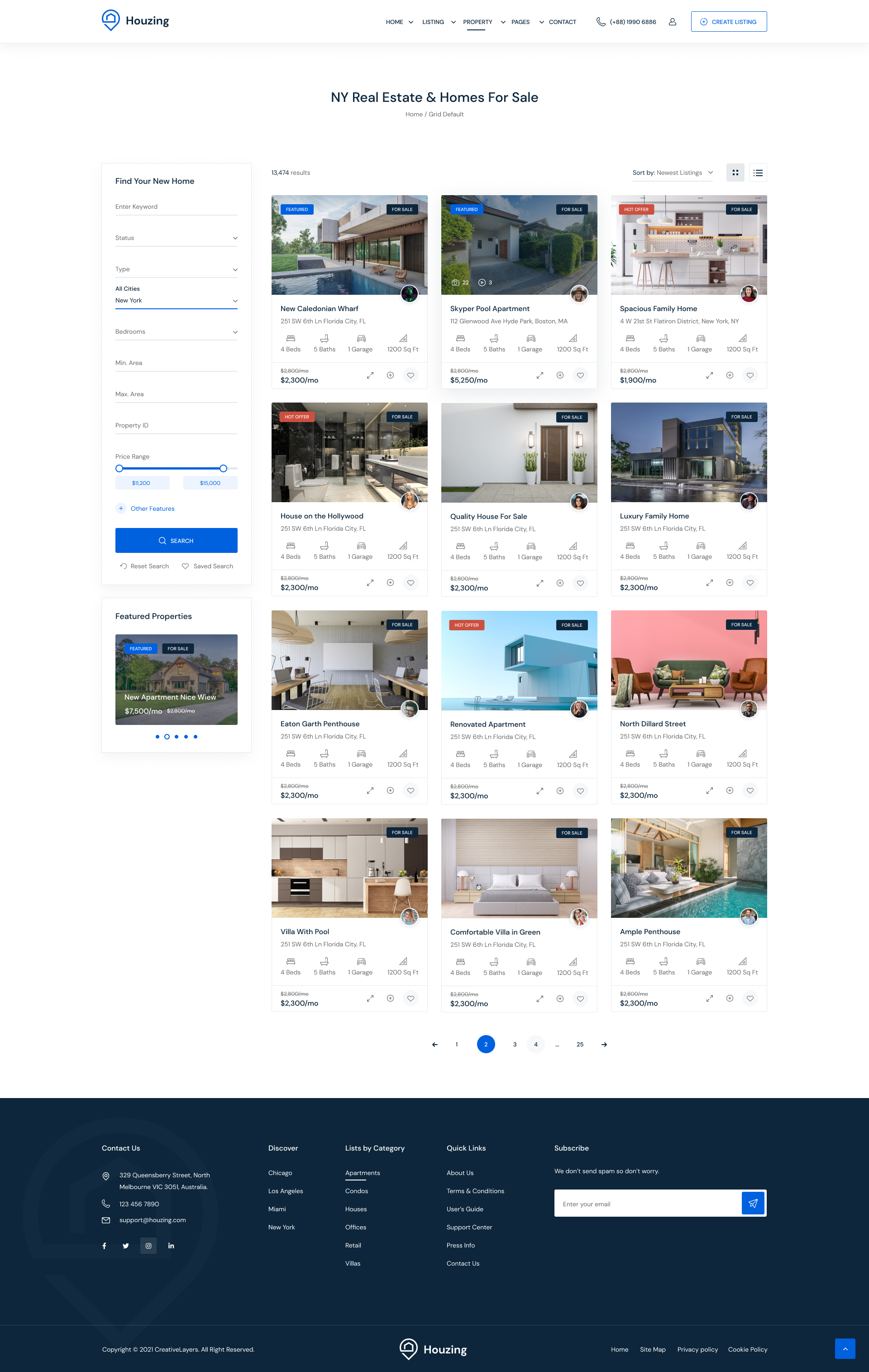Select grid view layout icon

(x=735, y=173)
